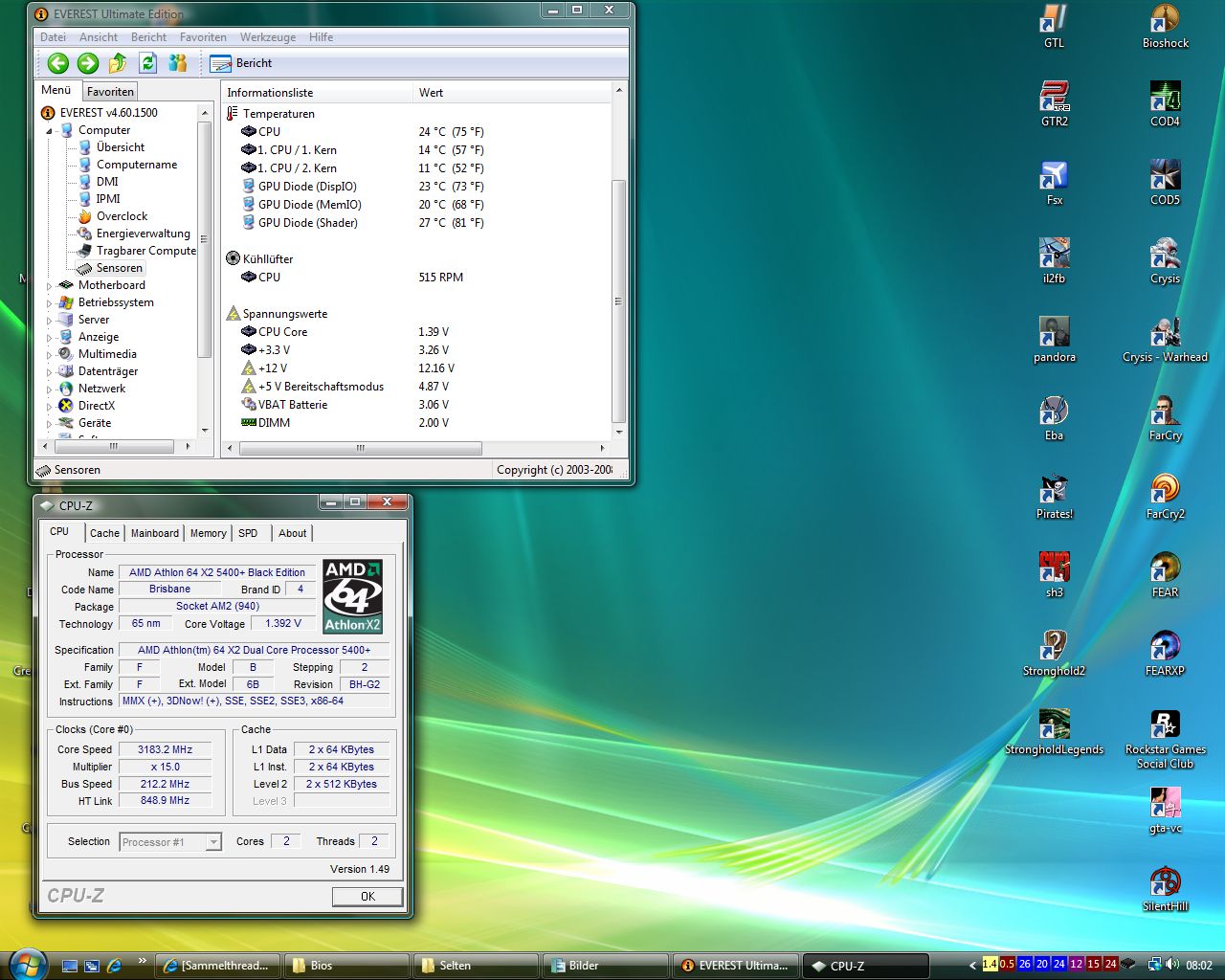Viewport: 1225px width, 980px height.
Task: Switch to the Favoriten tab
Action: (x=110, y=92)
